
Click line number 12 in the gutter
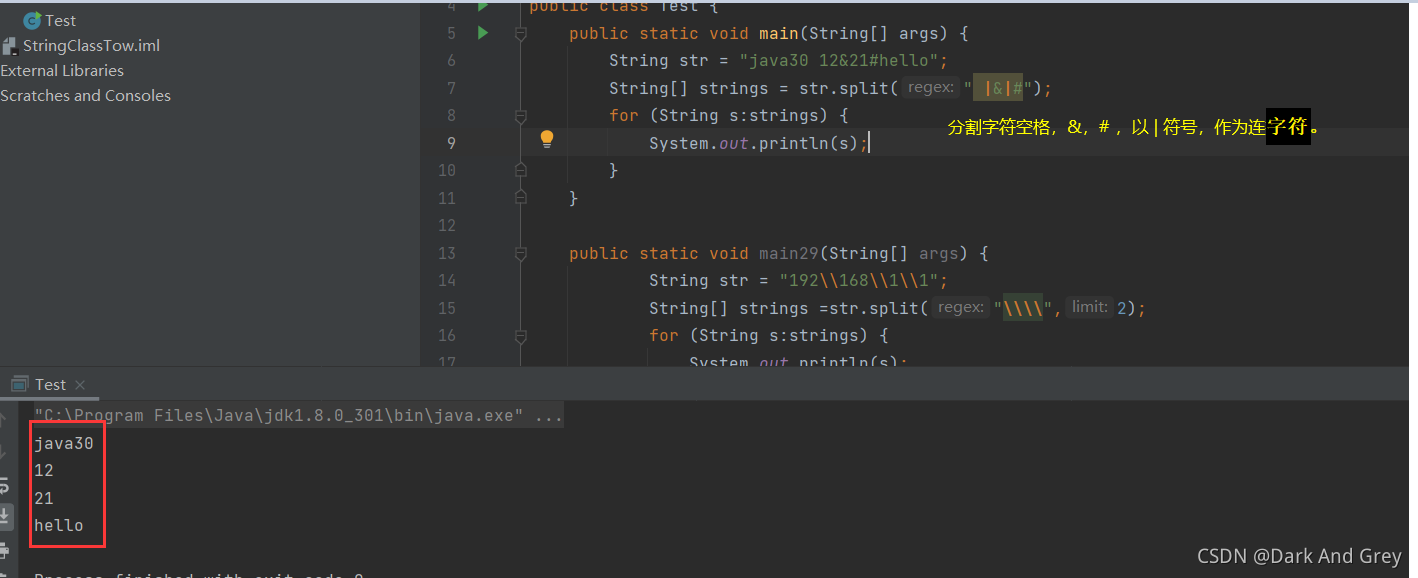(x=446, y=226)
